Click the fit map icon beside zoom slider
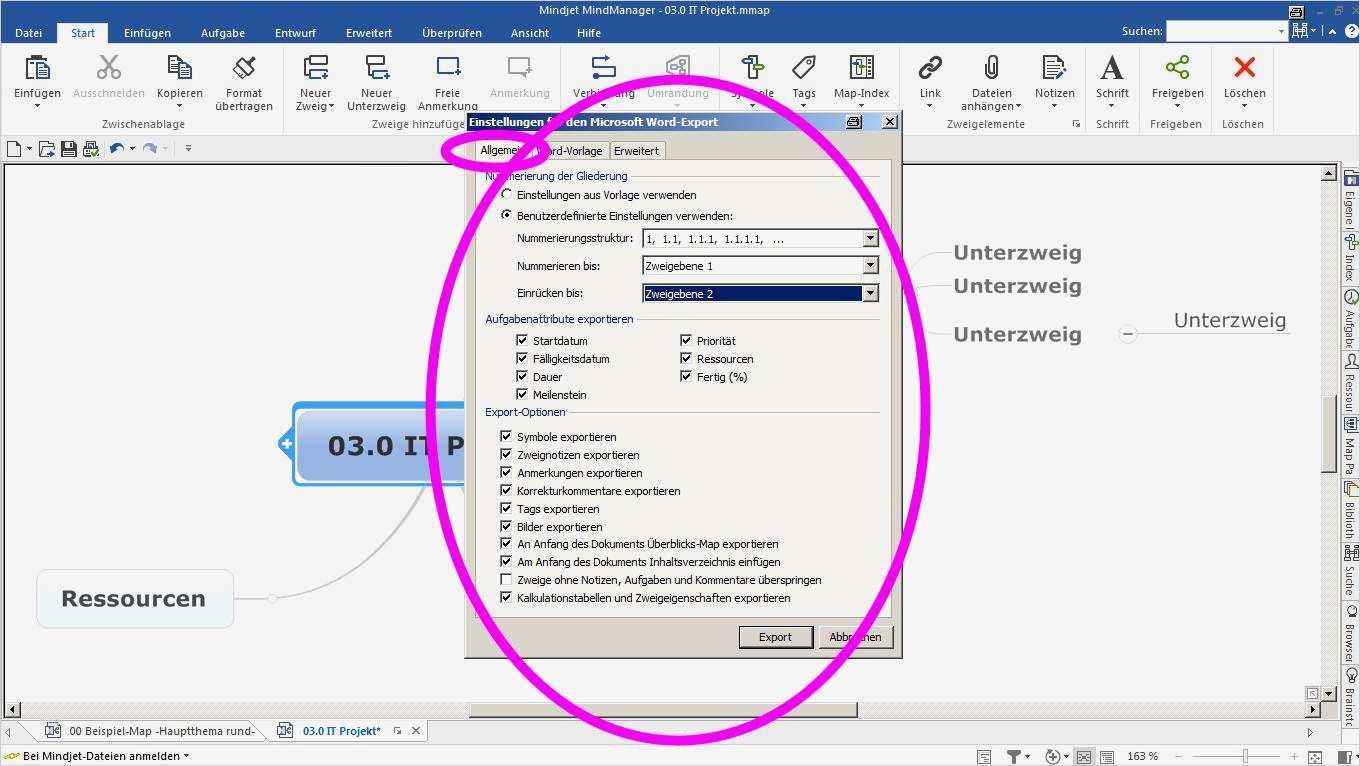This screenshot has width=1360, height=766. (1315, 757)
